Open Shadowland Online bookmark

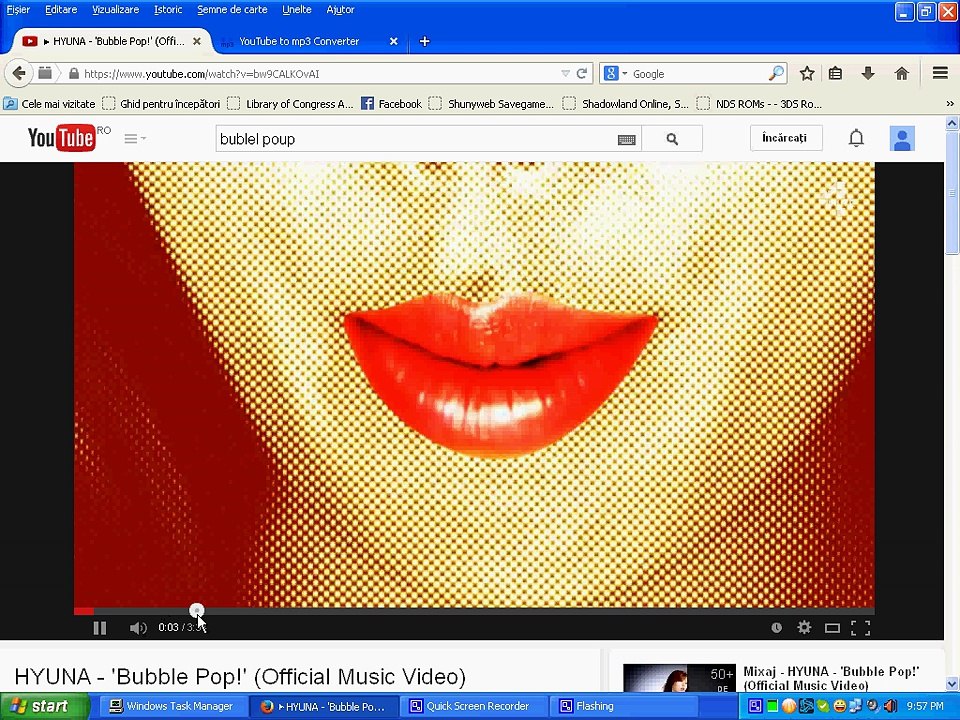click(626, 103)
